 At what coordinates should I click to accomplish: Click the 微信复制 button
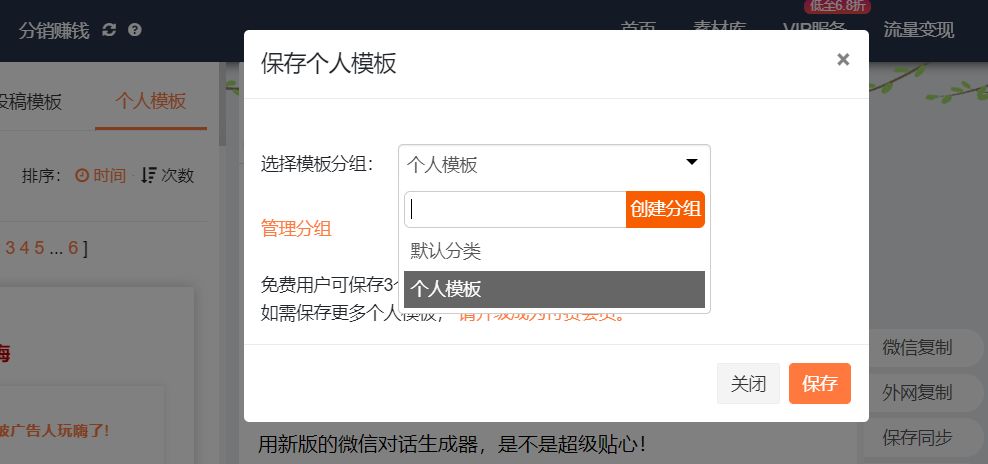click(x=917, y=348)
